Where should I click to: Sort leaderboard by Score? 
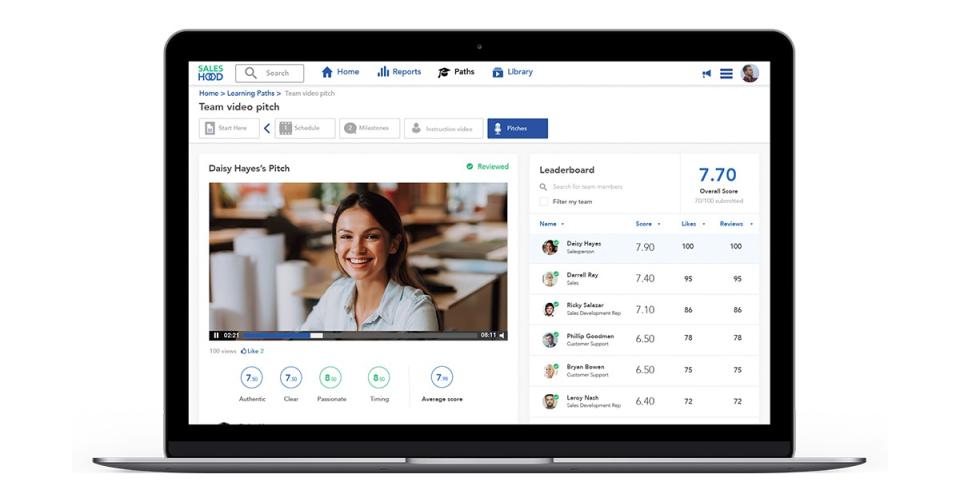pyautogui.click(x=648, y=223)
